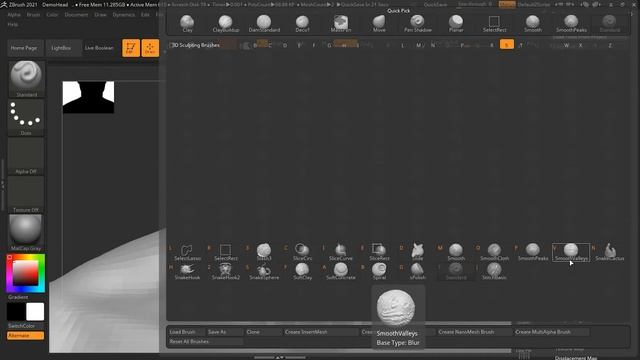Filter brushes by letter Z
Viewport: 640px width, 360px height.
click(x=610, y=45)
